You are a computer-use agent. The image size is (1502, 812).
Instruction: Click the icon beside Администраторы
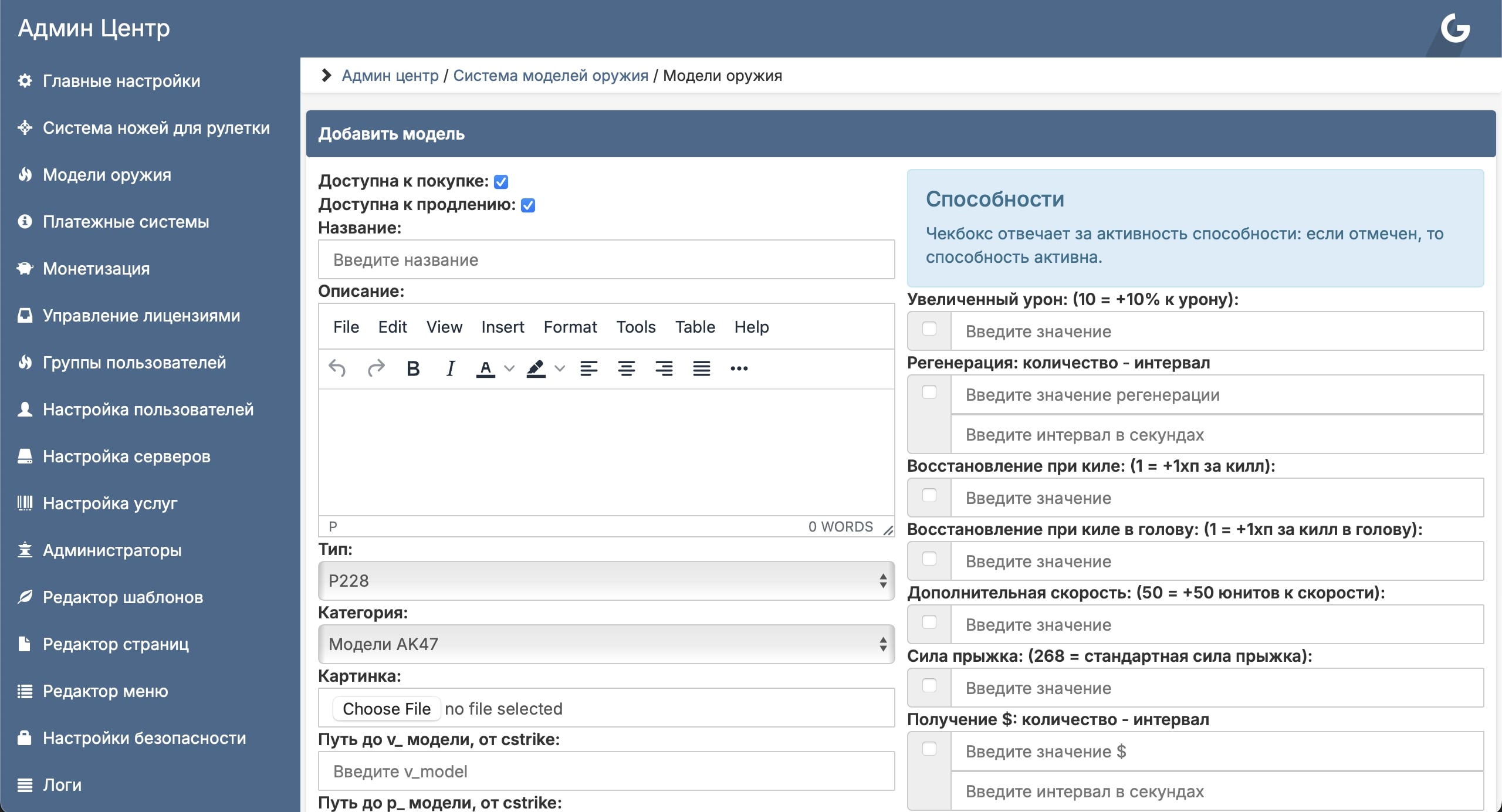25,550
